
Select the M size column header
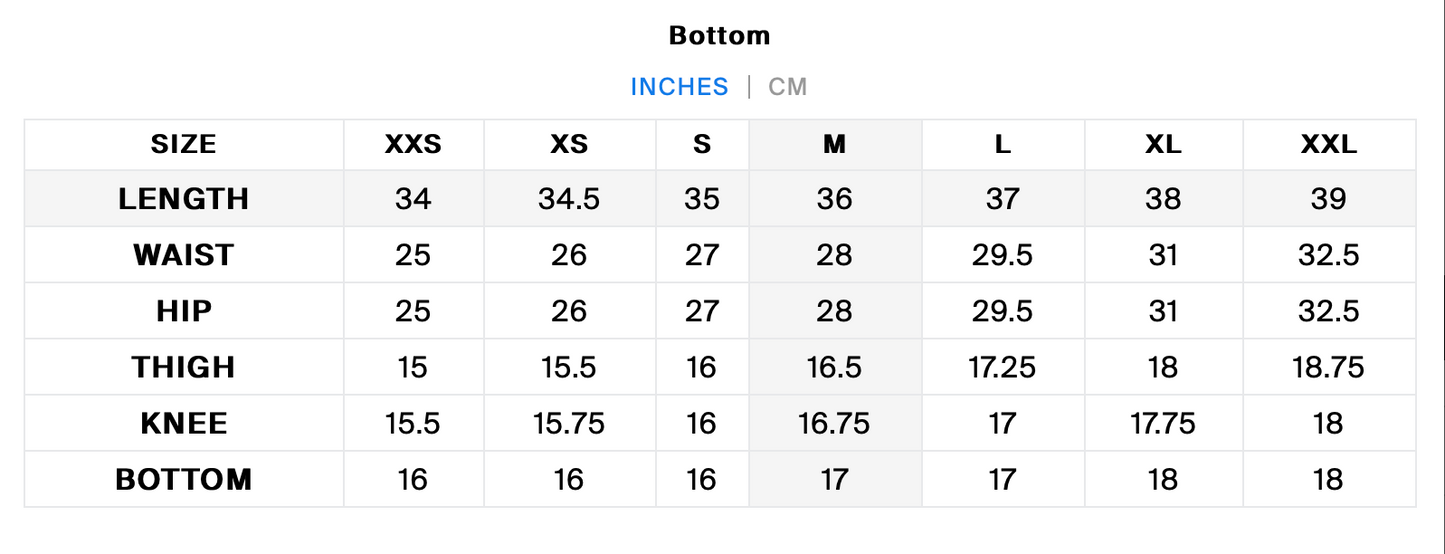(835, 145)
